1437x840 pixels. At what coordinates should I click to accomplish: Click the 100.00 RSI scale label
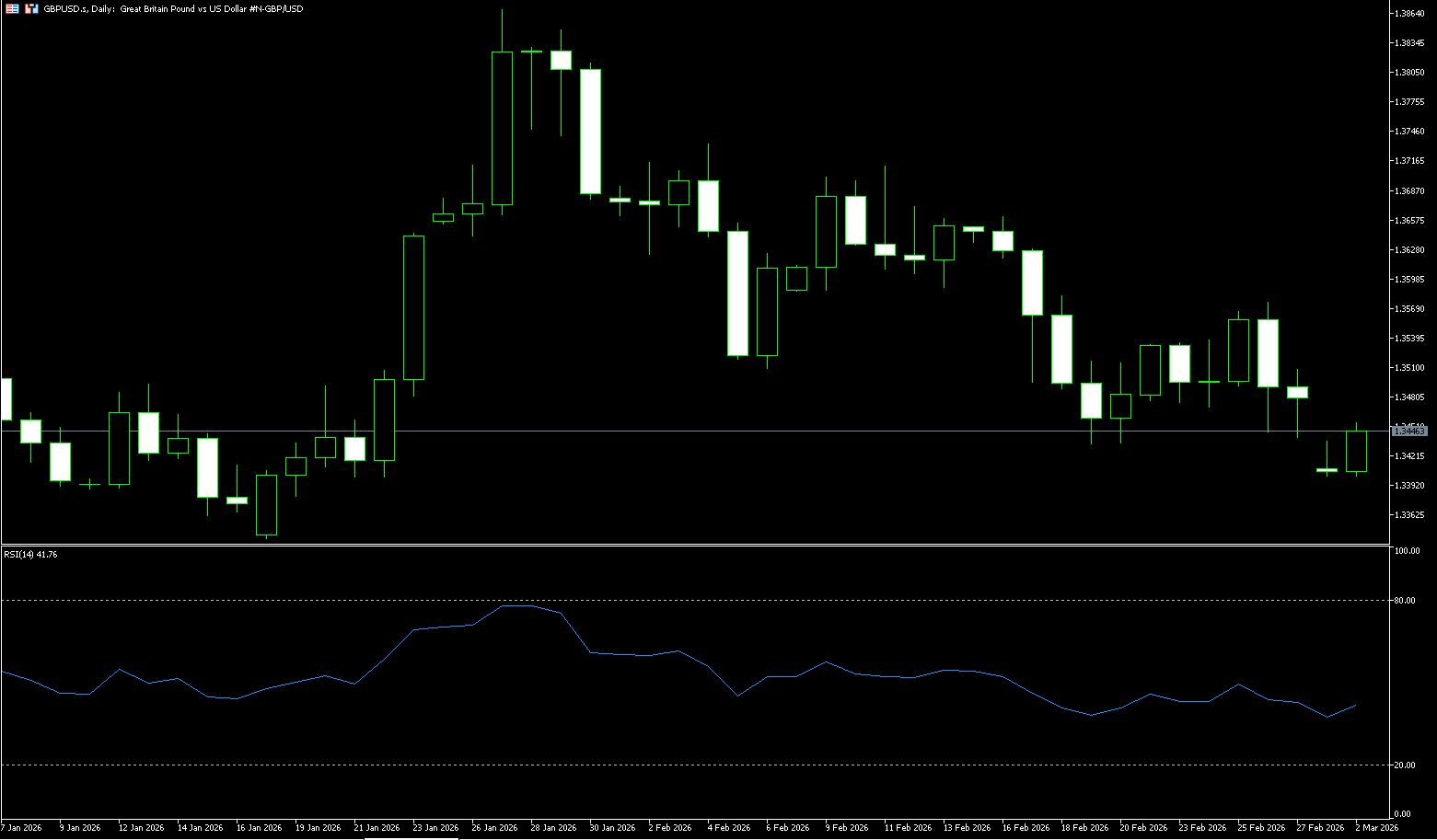(x=1407, y=551)
